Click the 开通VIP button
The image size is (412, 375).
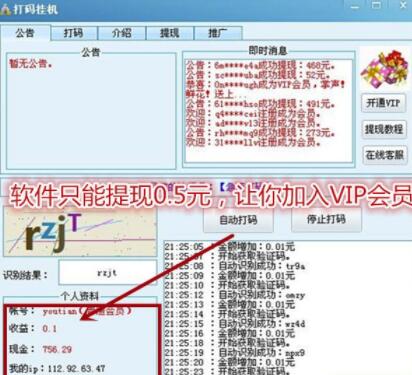(384, 103)
